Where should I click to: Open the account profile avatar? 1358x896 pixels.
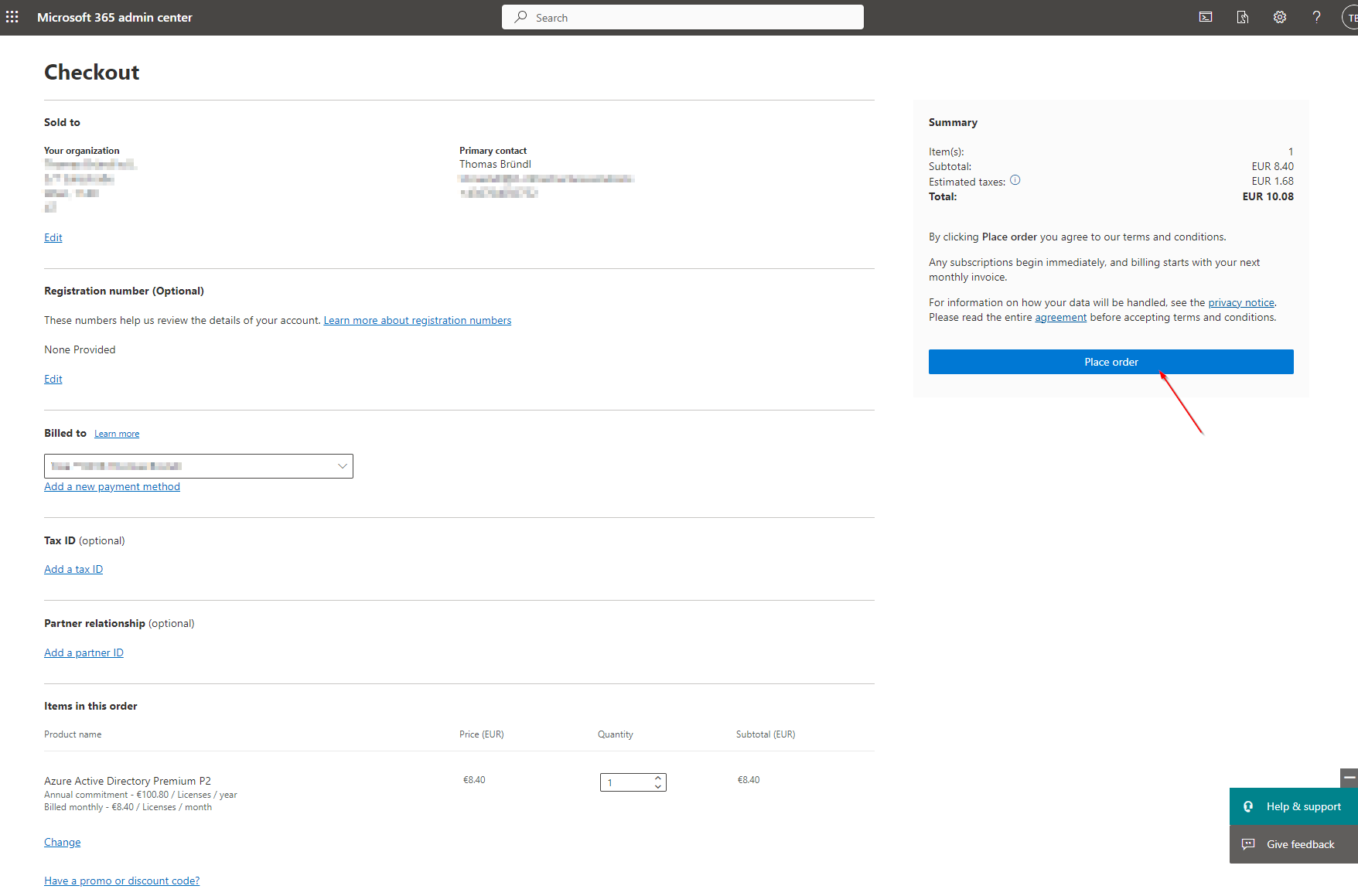point(1350,17)
